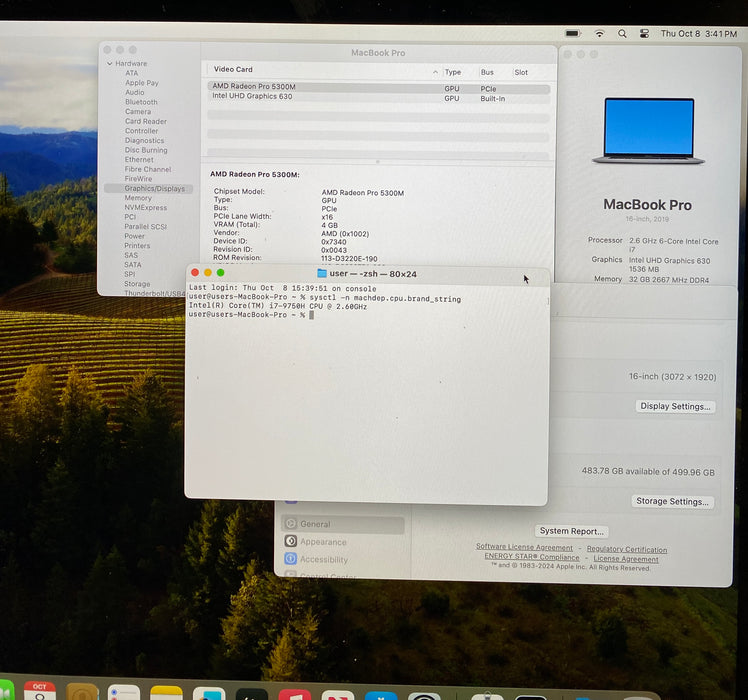Select Appearance in System Settings sidebar
Viewport: 748px width, 700px height.
[343, 542]
